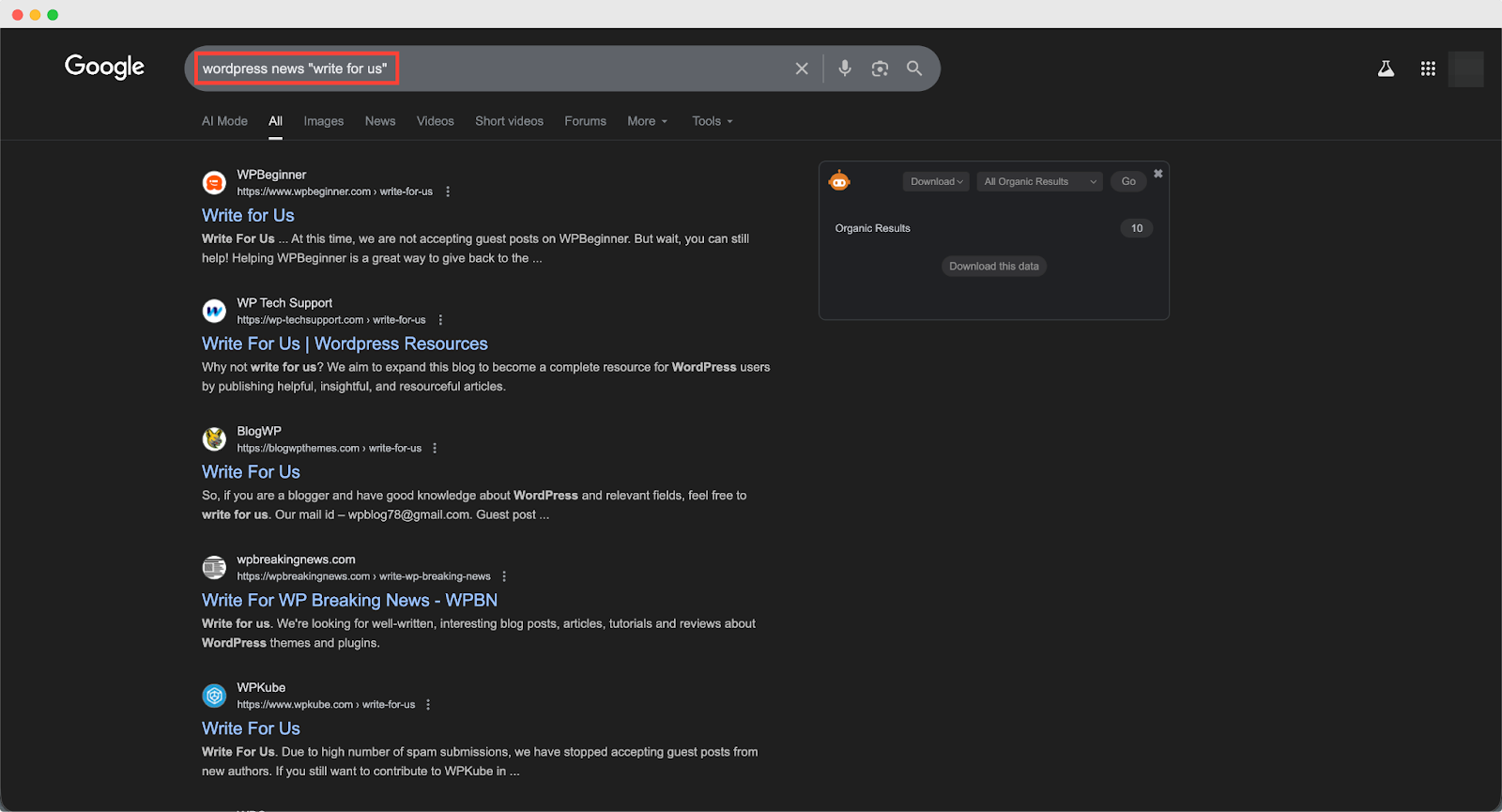The image size is (1502, 812).
Task: Click the Go button
Action: pyautogui.click(x=1128, y=181)
